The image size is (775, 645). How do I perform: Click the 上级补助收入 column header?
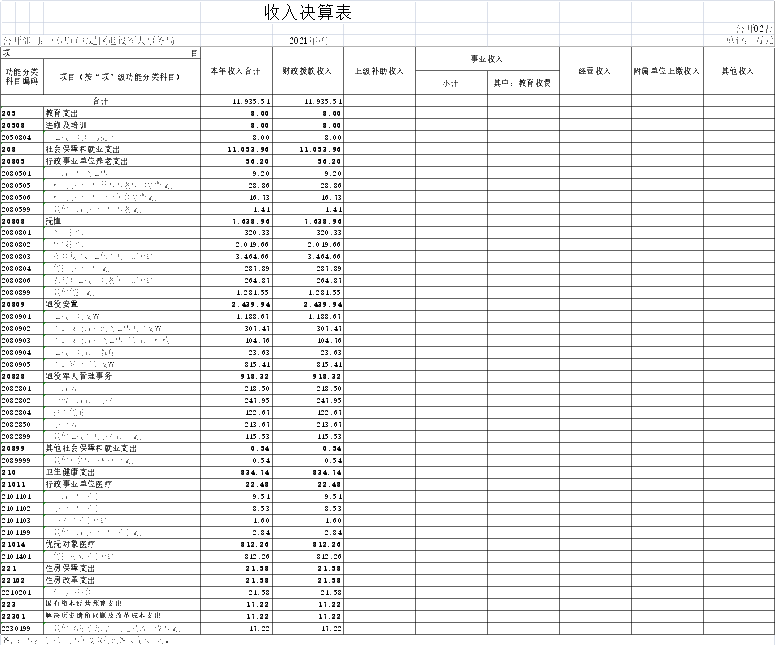[x=380, y=71]
